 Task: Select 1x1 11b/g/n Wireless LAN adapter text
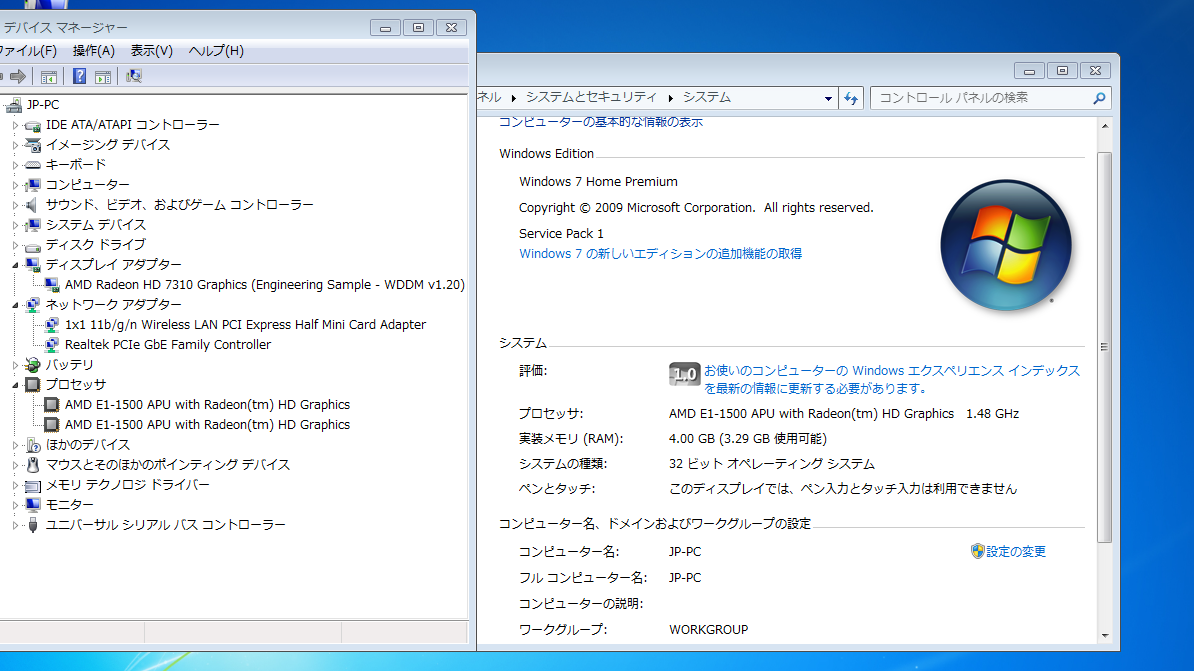pos(245,324)
